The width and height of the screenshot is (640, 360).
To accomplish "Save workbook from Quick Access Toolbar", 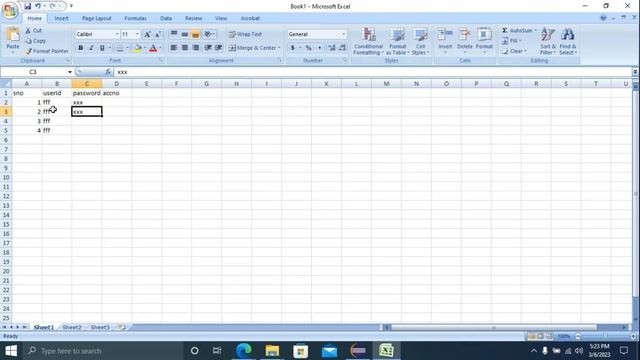I will click(x=27, y=6).
